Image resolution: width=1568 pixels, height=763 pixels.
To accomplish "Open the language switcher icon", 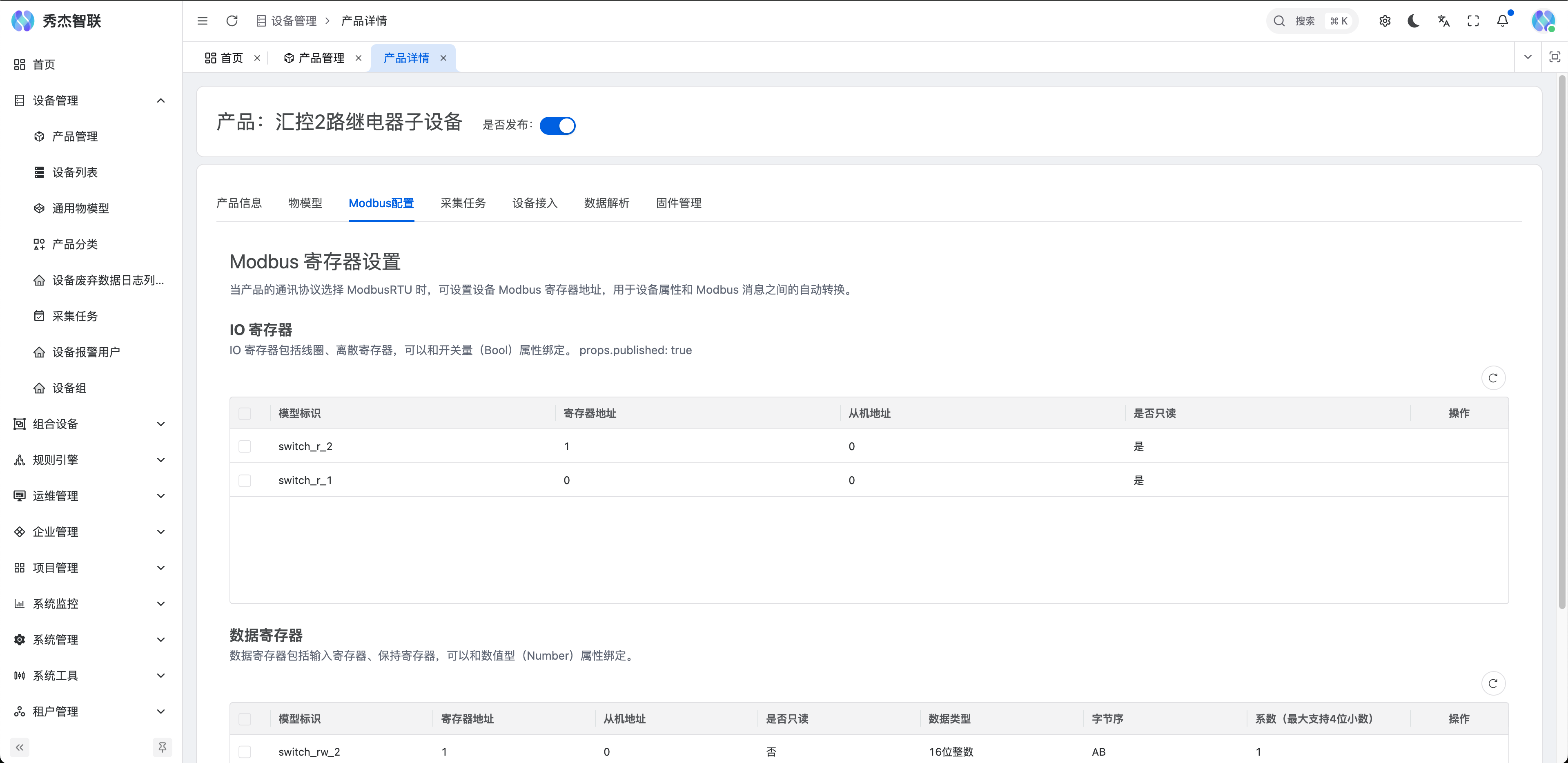I will pyautogui.click(x=1443, y=20).
